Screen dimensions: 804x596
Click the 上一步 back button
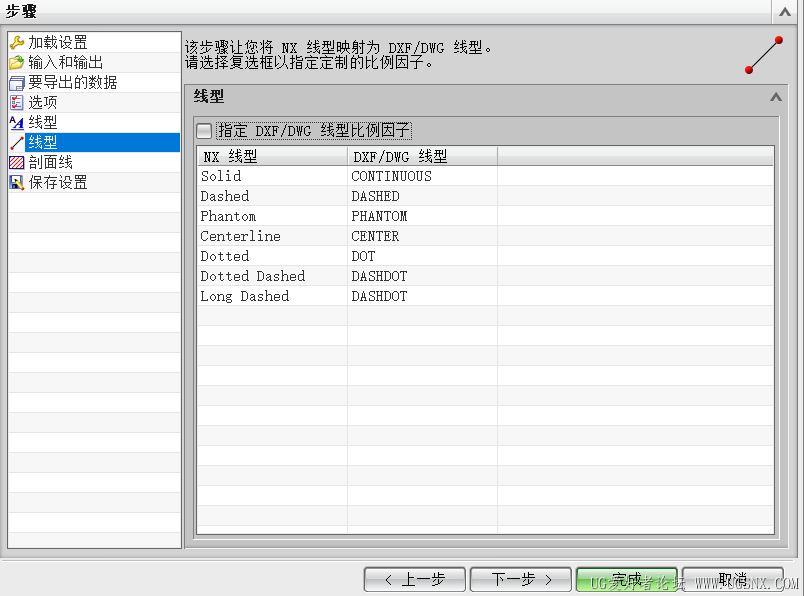pyautogui.click(x=415, y=580)
